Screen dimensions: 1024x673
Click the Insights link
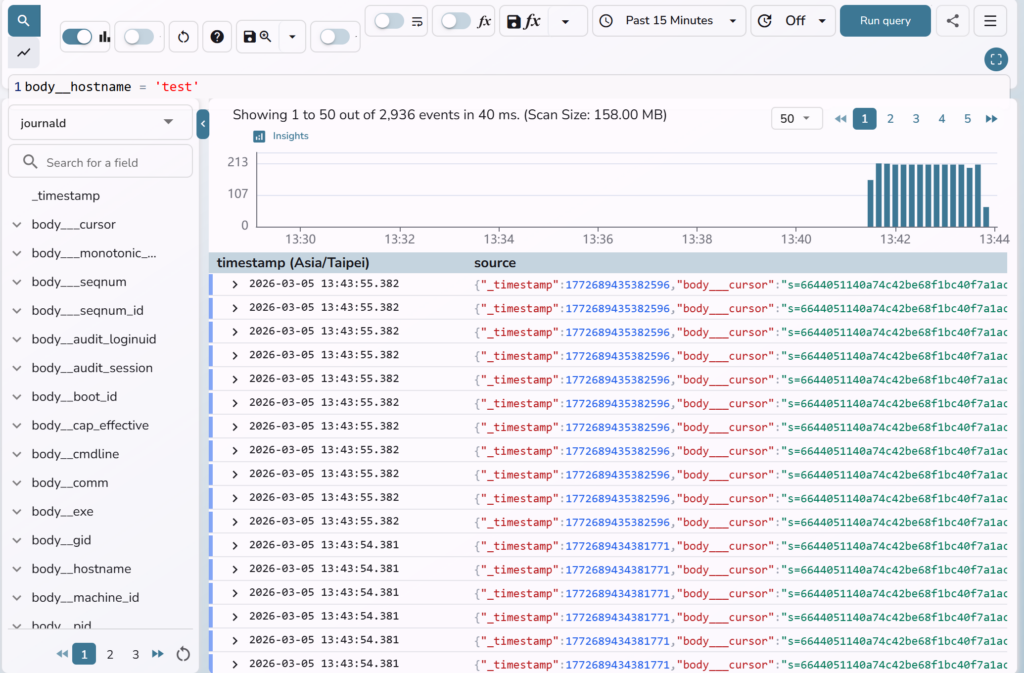290,136
